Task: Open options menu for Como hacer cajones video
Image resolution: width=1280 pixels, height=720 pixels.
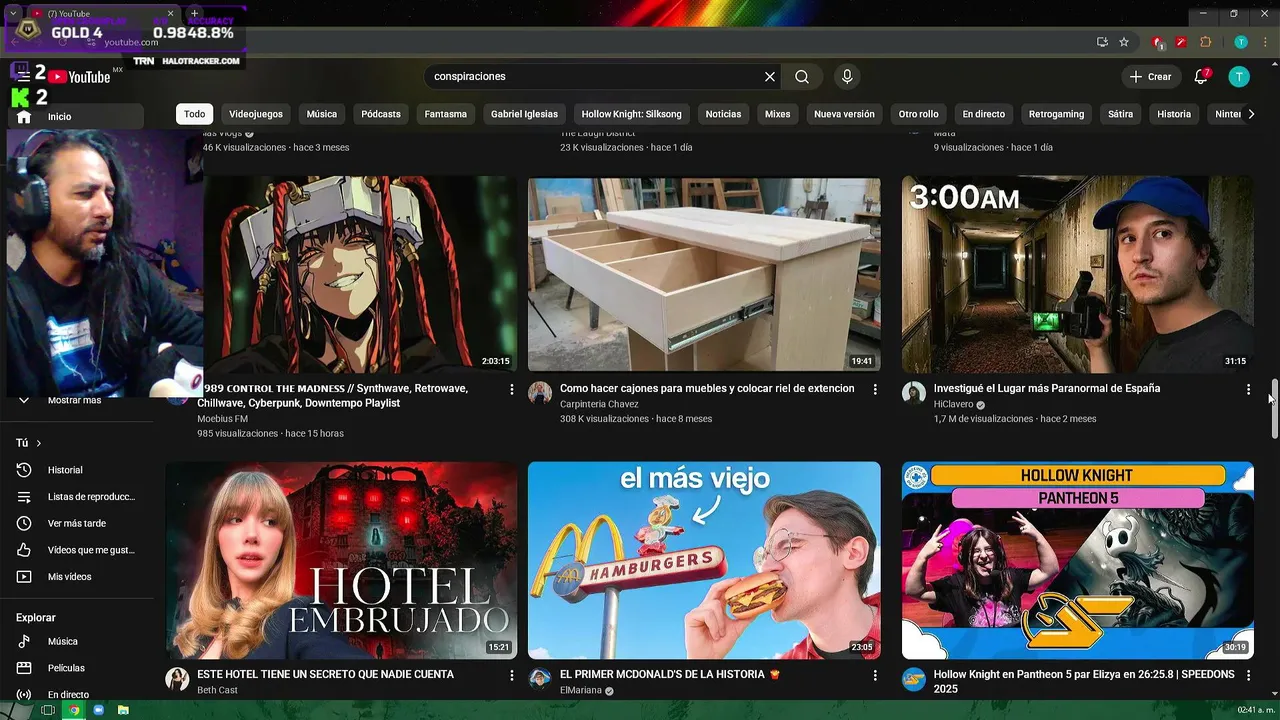Action: point(875,389)
